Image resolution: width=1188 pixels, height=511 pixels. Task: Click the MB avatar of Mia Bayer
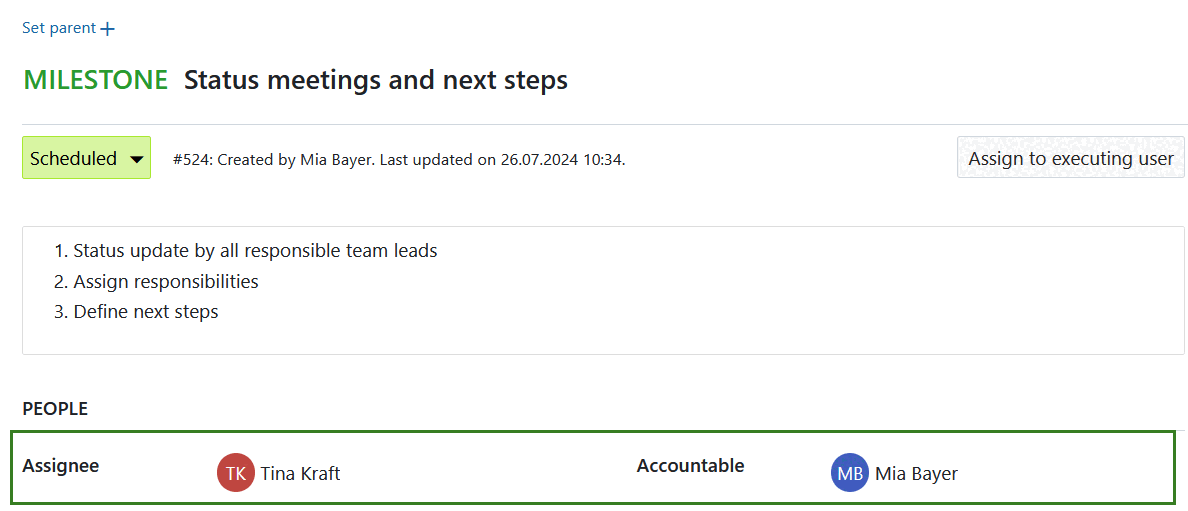click(850, 473)
